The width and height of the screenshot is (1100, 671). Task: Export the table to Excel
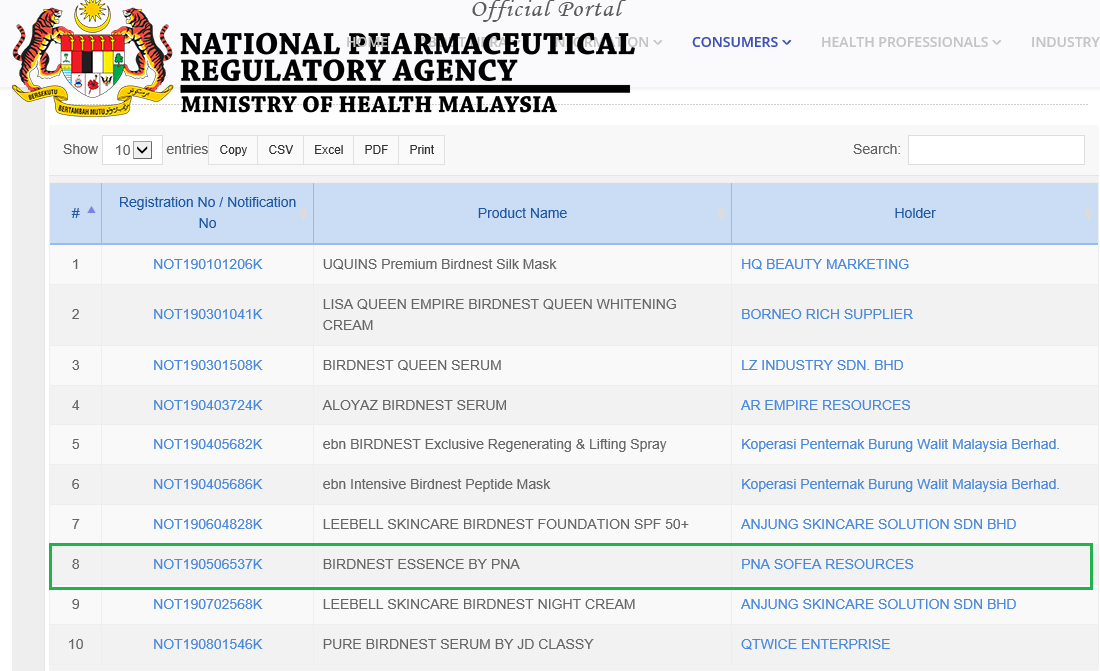328,150
